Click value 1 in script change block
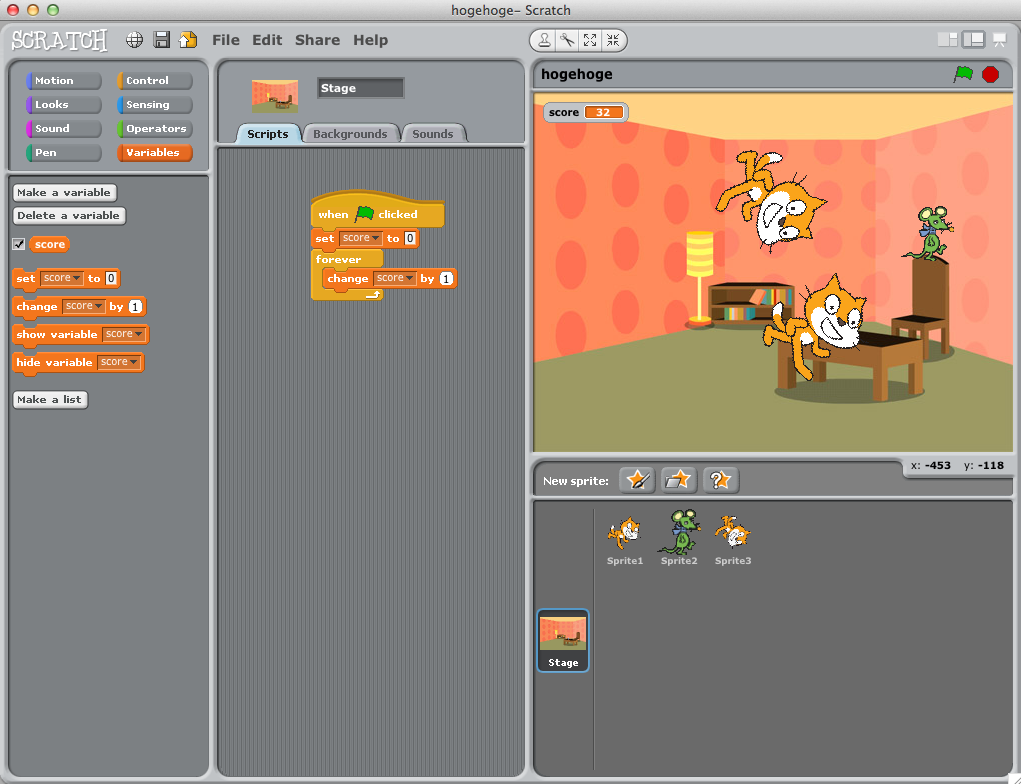 click(x=446, y=278)
